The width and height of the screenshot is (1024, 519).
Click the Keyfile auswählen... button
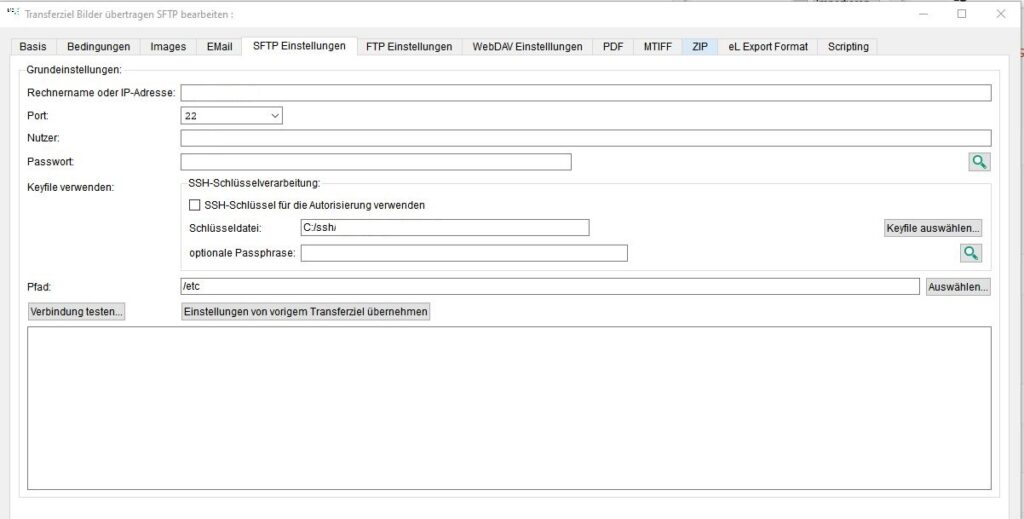point(933,228)
